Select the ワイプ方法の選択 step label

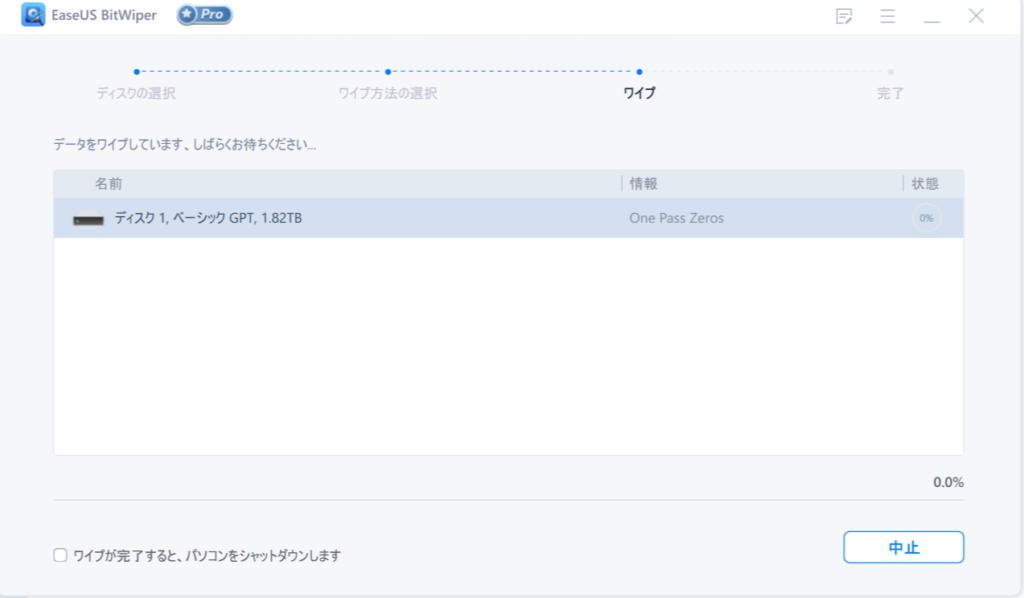tap(387, 94)
